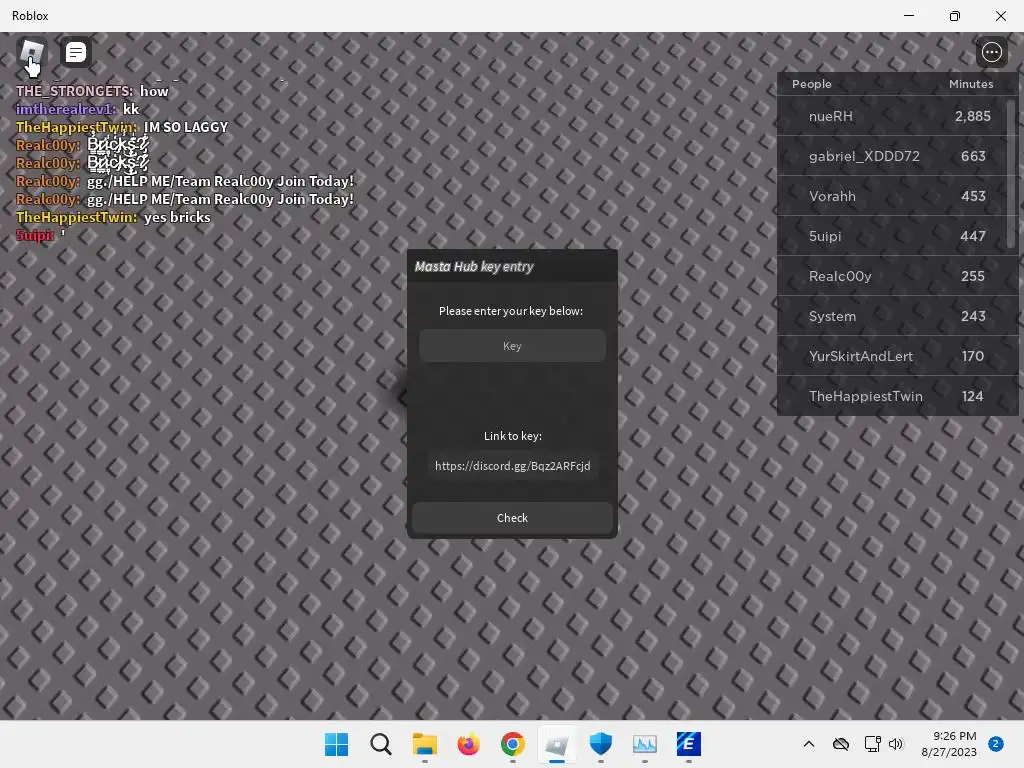Click the Minutes column header
Image resolution: width=1024 pixels, height=768 pixels.
click(970, 84)
